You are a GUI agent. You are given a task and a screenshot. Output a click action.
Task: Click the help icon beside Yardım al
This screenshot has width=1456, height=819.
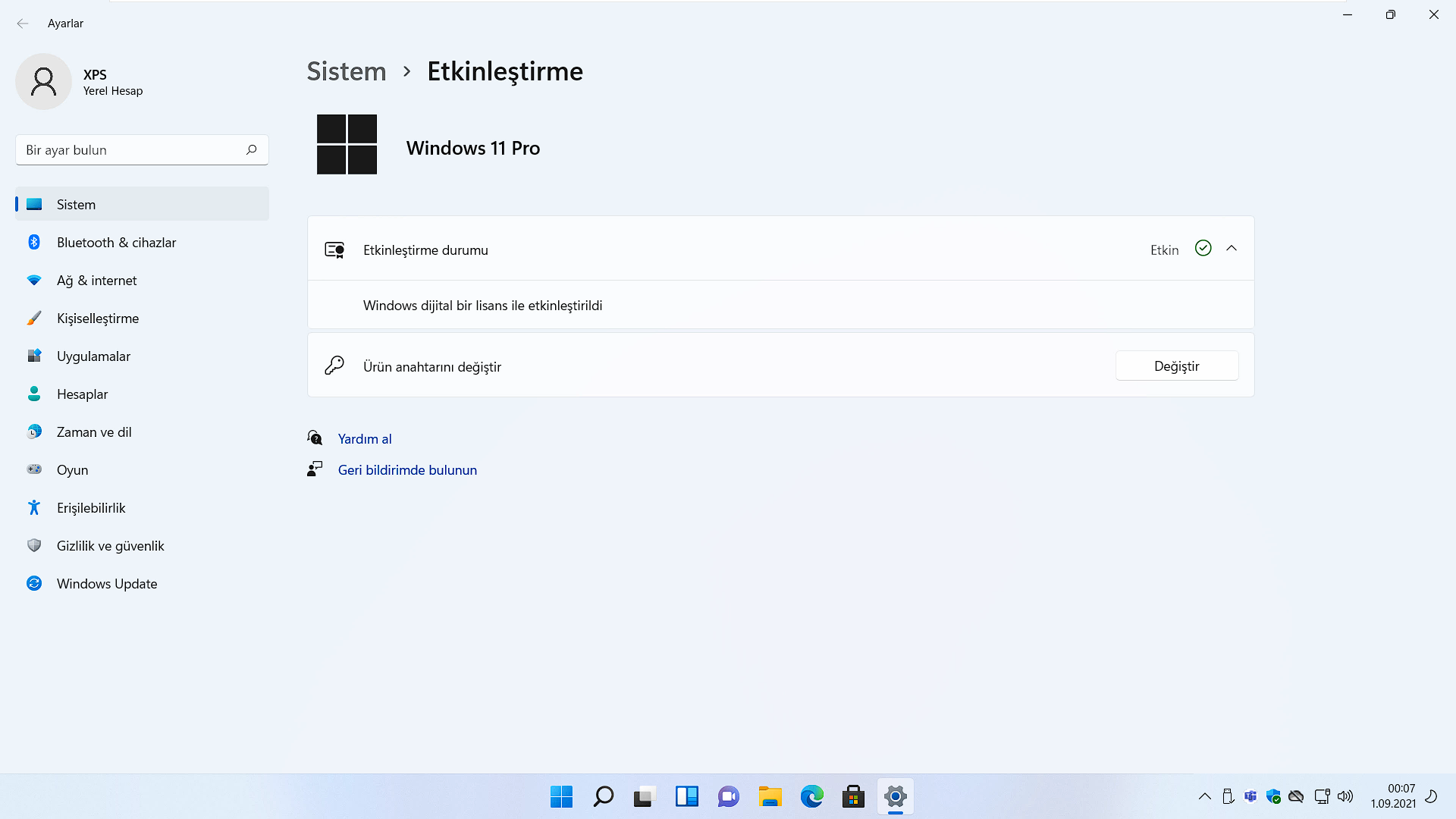(x=315, y=438)
